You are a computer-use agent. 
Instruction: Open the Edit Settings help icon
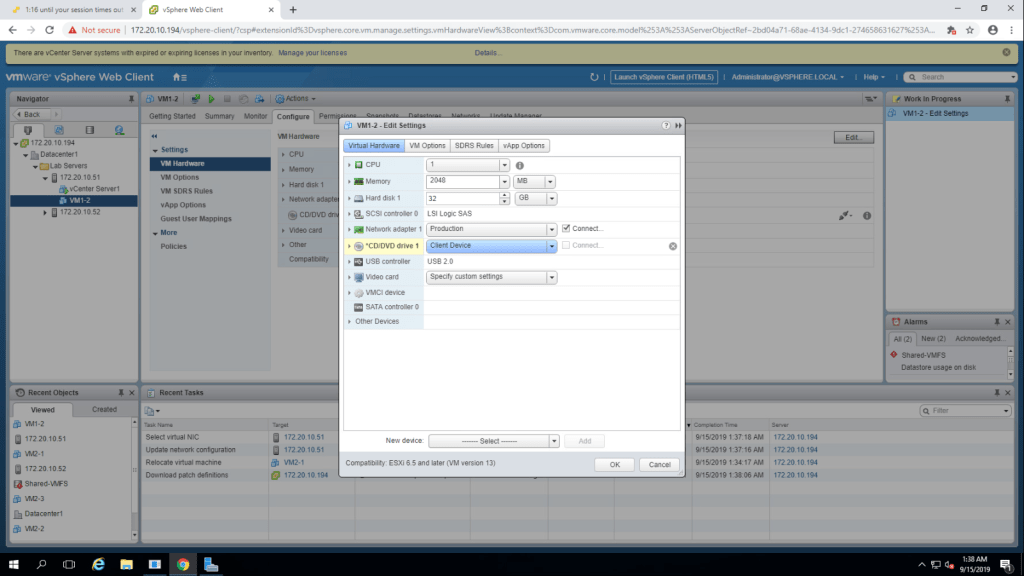[666, 126]
